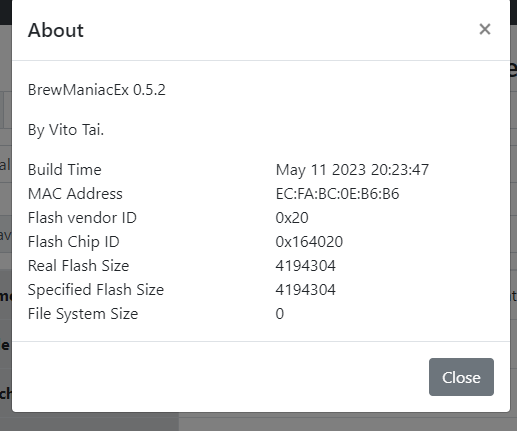Click the About dialog title
This screenshot has height=431, width=517.
click(x=56, y=30)
